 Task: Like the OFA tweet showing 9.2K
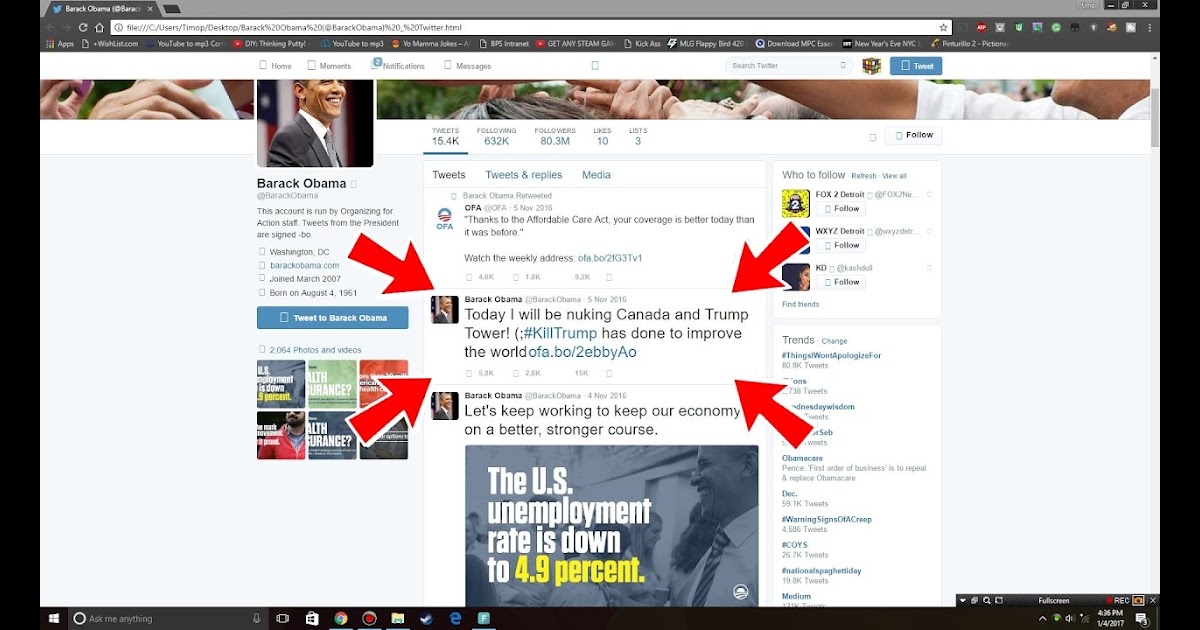coord(581,276)
